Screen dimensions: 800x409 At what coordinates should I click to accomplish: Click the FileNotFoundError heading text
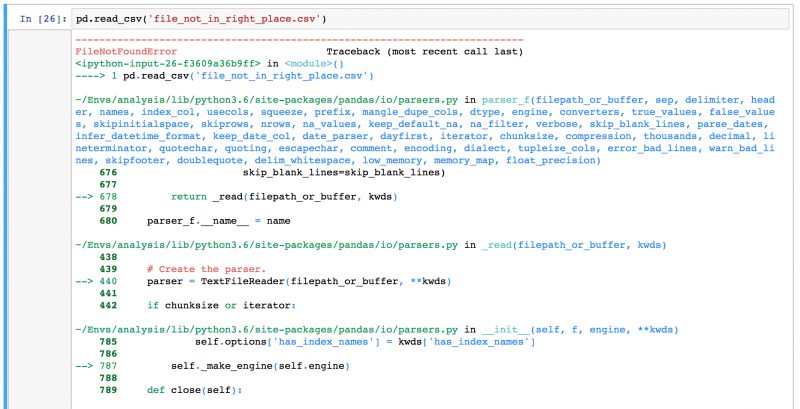[126, 52]
